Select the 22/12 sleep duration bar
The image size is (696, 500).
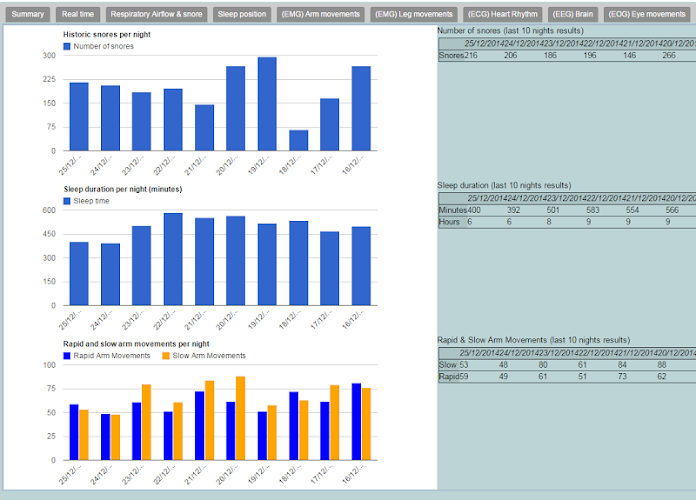(173, 259)
